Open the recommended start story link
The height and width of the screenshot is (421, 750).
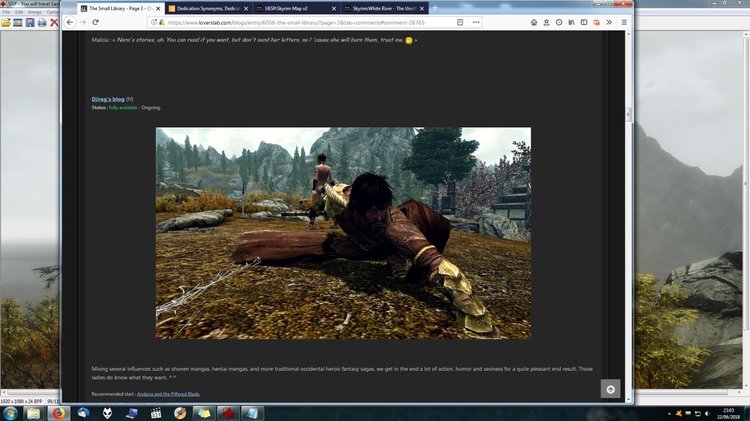168,394
